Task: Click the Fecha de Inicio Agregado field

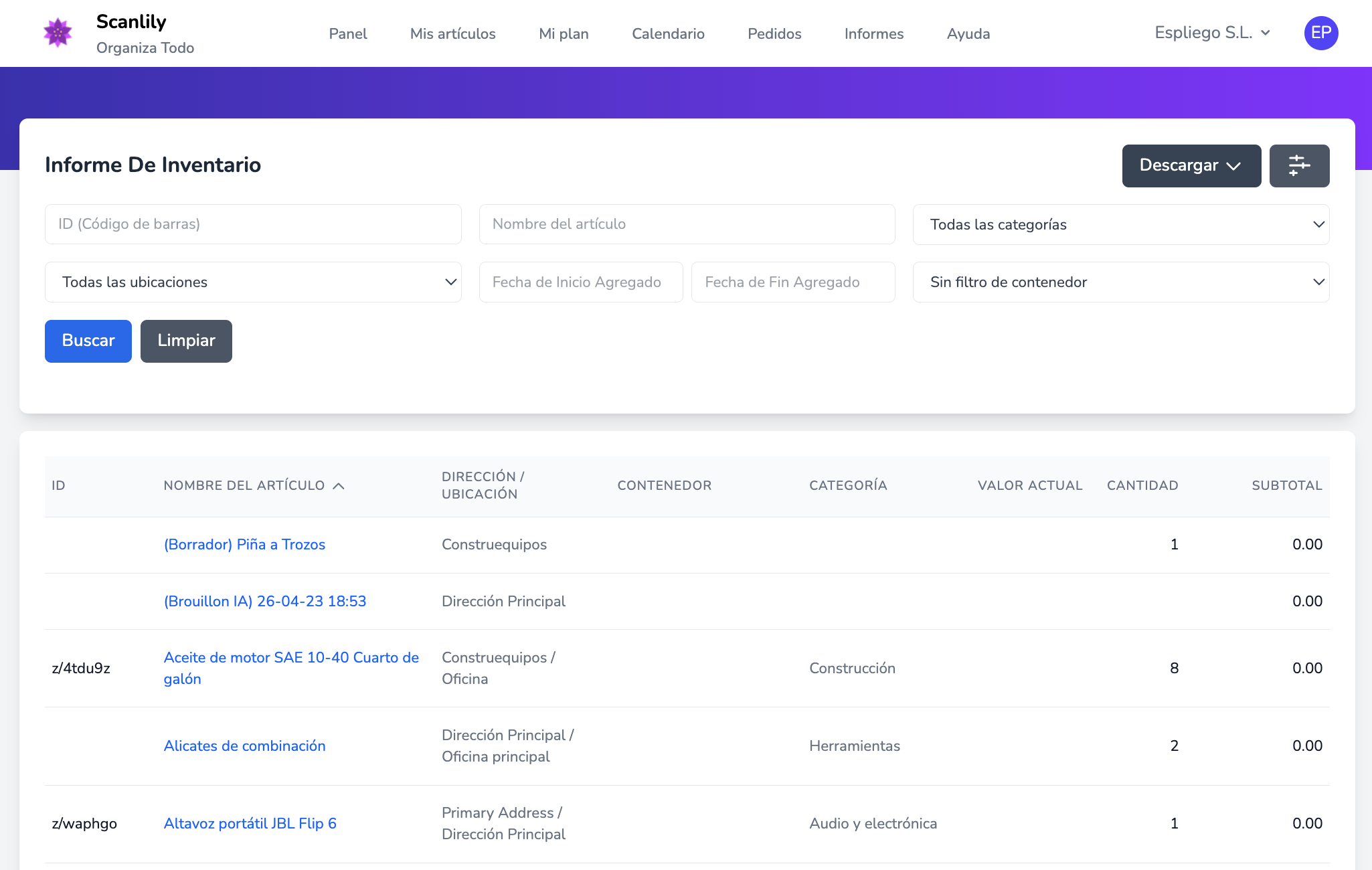Action: pos(580,282)
